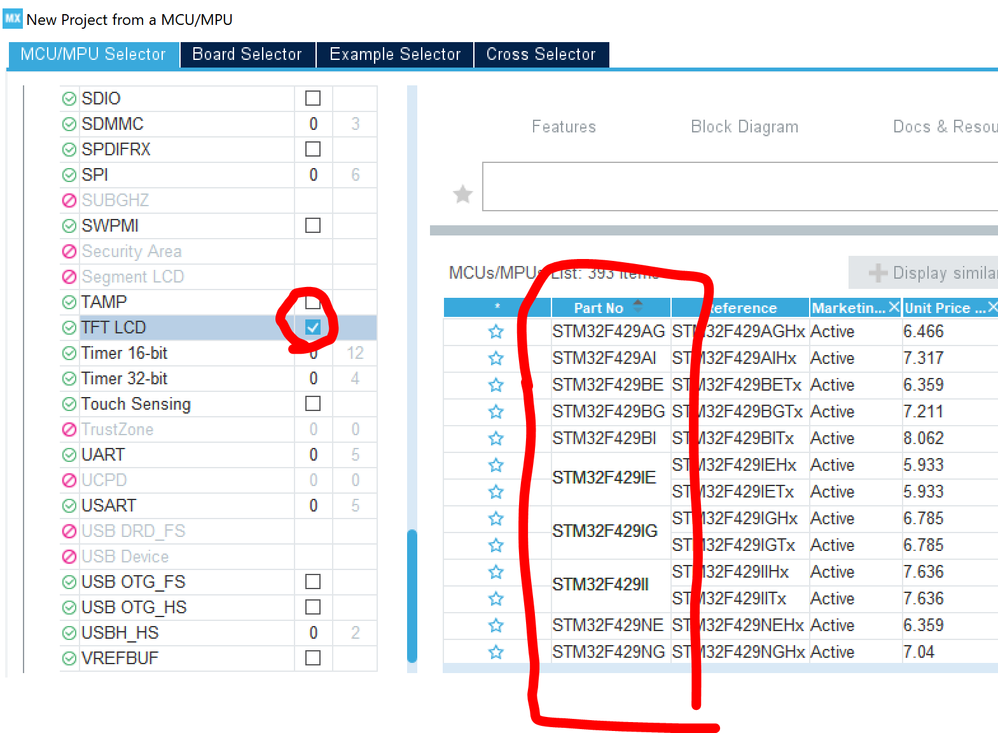Click the green check icon next to SDIO
Screen dimensions: 998x733
[69, 99]
